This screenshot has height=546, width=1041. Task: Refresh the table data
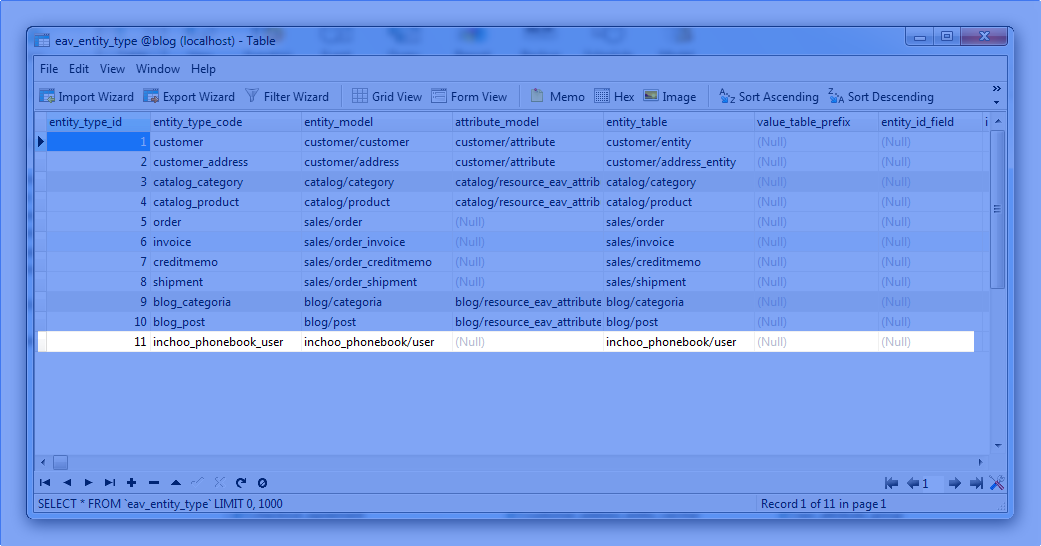(x=241, y=483)
